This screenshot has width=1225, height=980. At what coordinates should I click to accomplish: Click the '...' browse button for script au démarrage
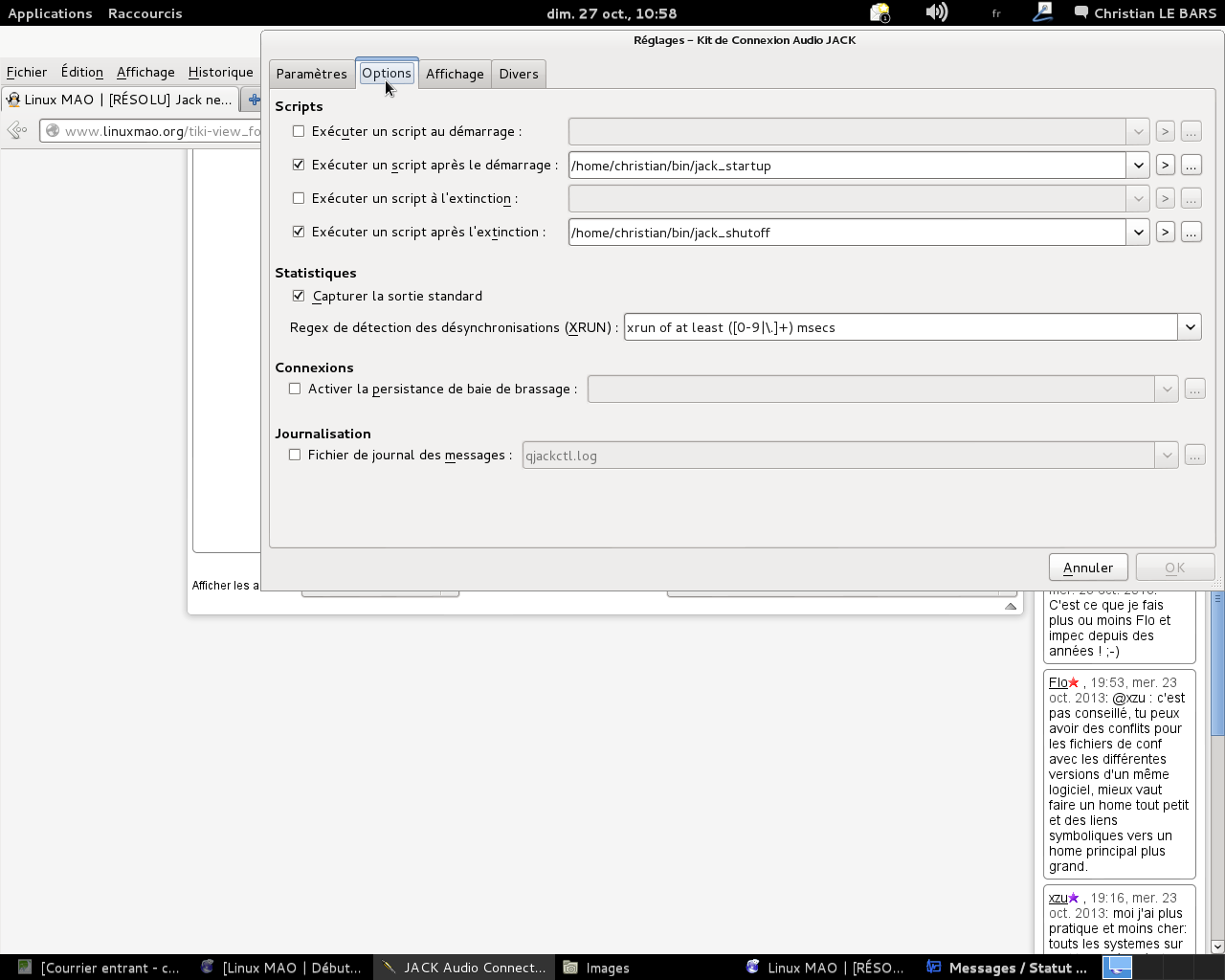[1191, 131]
